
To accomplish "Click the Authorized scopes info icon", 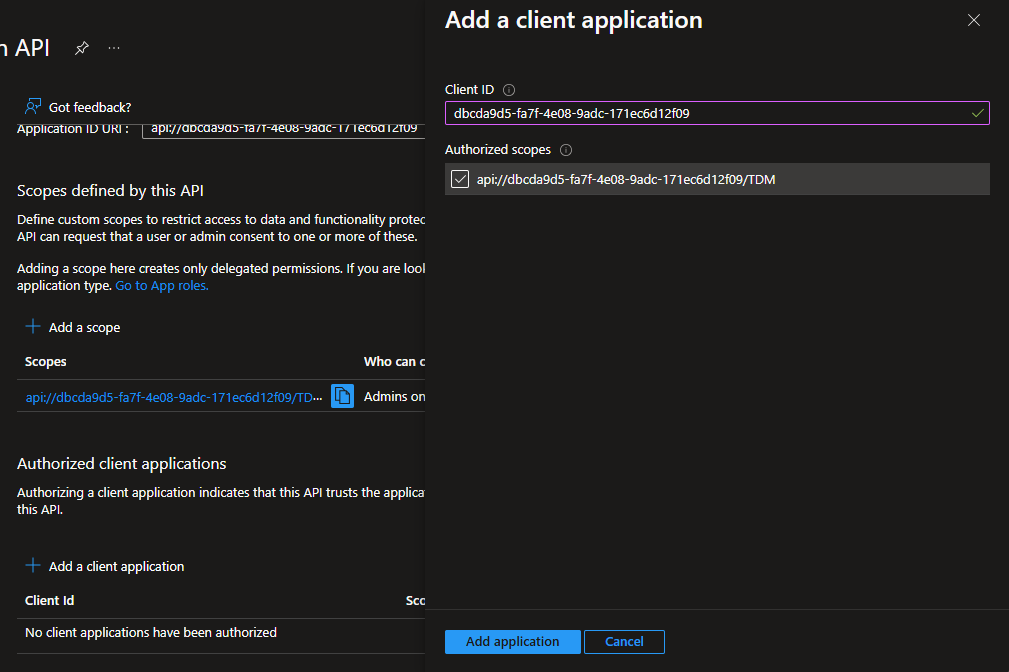I will 566,150.
